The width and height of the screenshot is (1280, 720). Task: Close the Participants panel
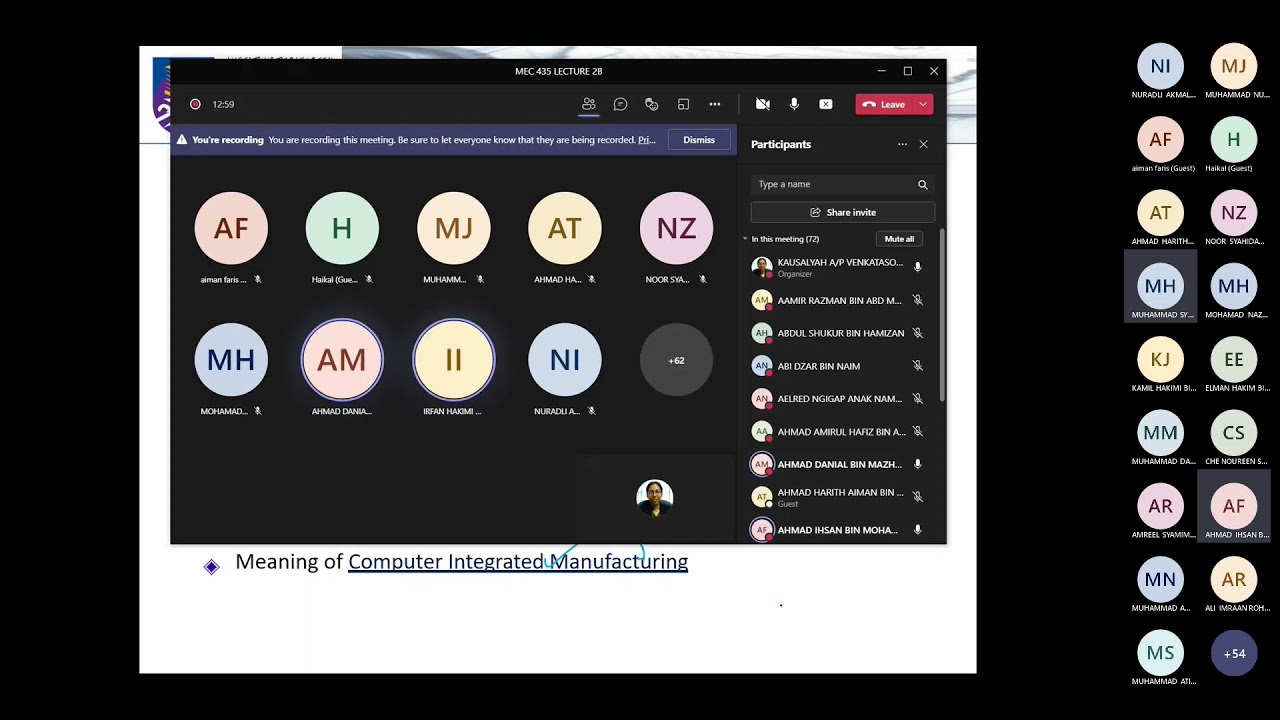click(x=923, y=144)
